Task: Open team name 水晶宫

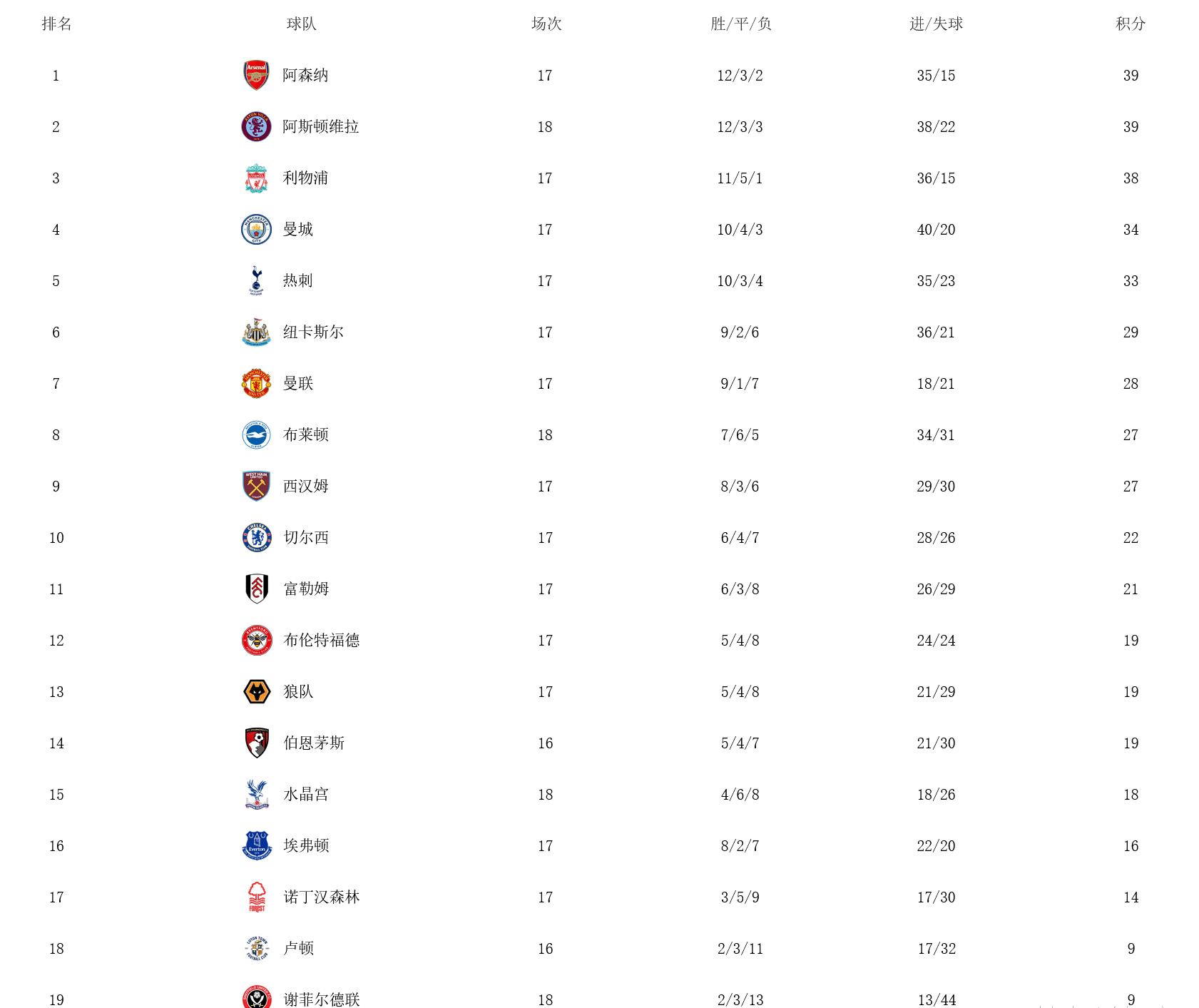Action: click(306, 794)
